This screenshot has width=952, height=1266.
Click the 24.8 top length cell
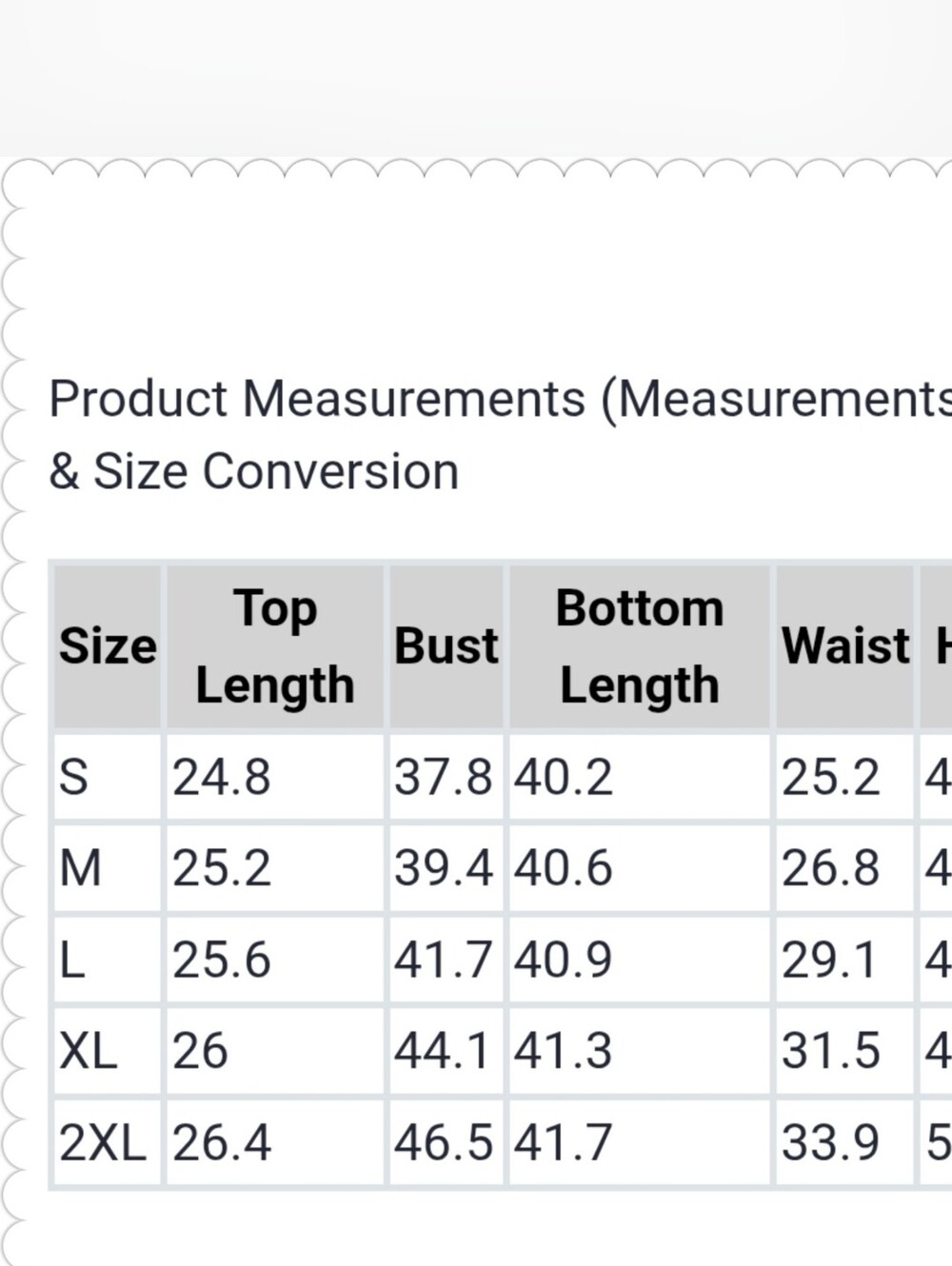275,777
